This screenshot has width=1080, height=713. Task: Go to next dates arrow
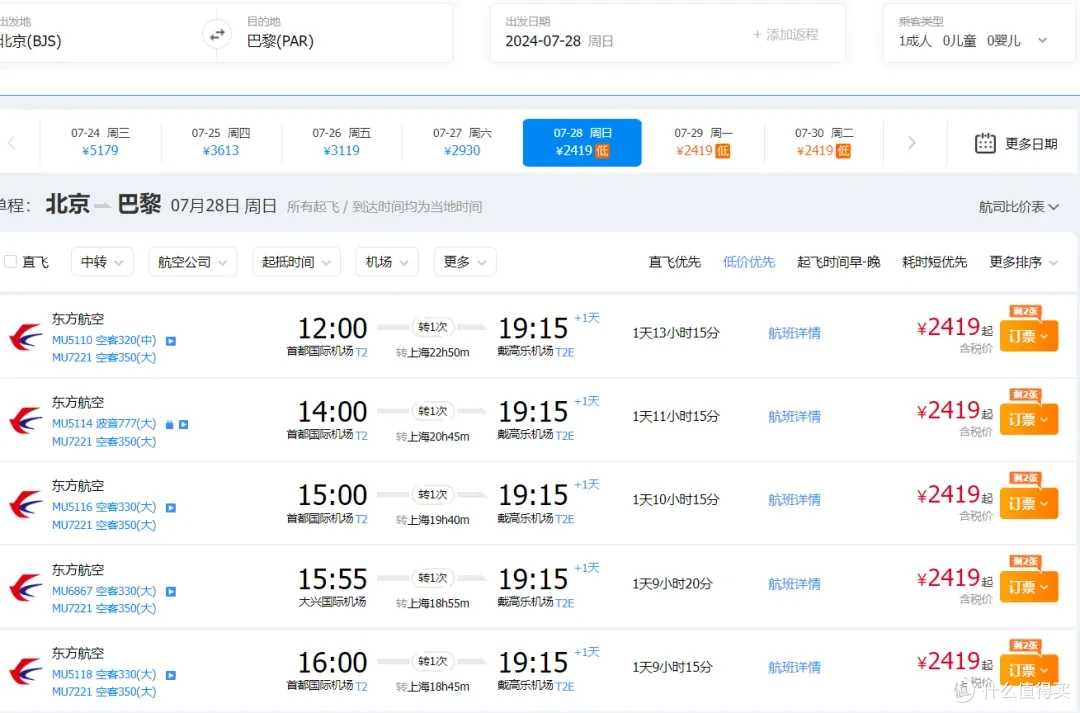[912, 143]
